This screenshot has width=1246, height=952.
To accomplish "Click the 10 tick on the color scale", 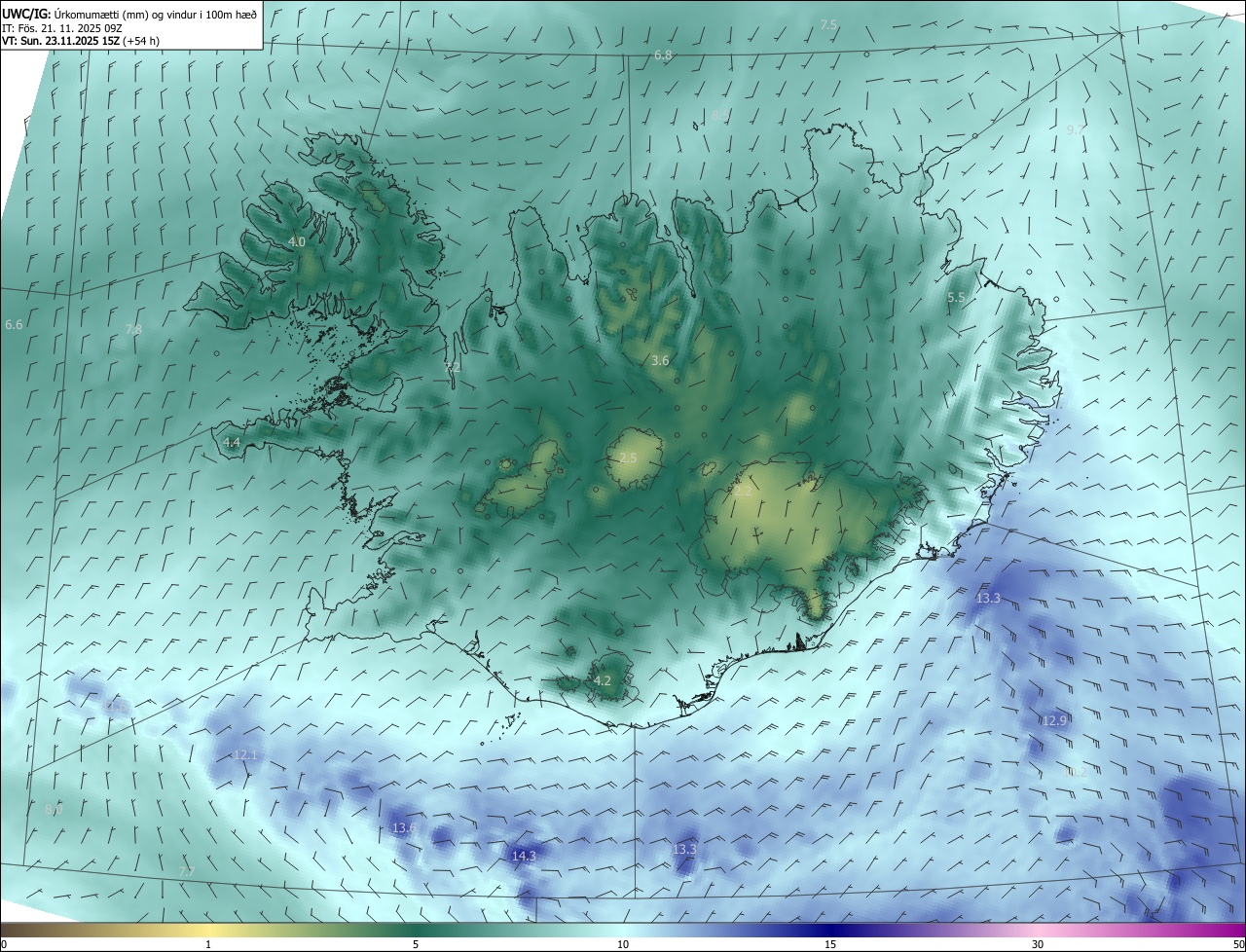I will (623, 944).
